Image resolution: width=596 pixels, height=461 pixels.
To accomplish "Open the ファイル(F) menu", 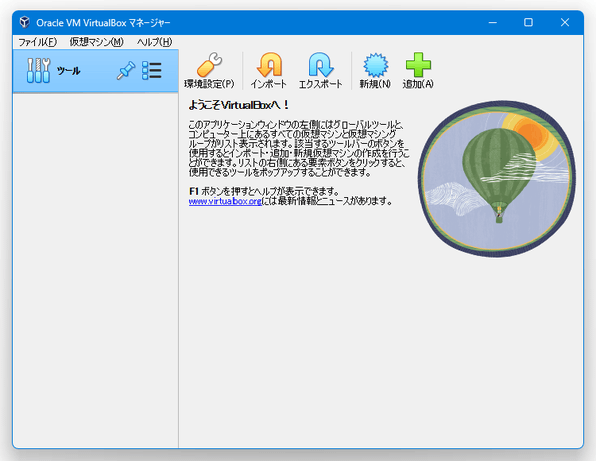I will 38,42.
